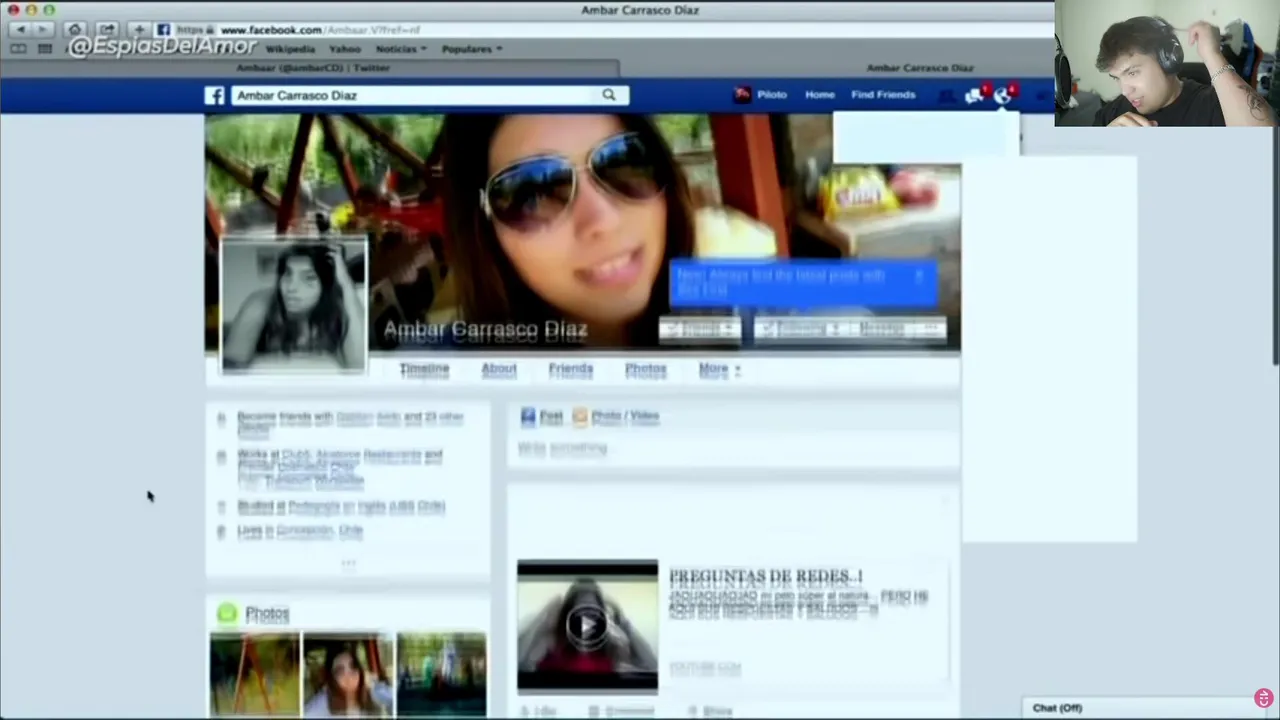Open the profile picture

click(294, 305)
